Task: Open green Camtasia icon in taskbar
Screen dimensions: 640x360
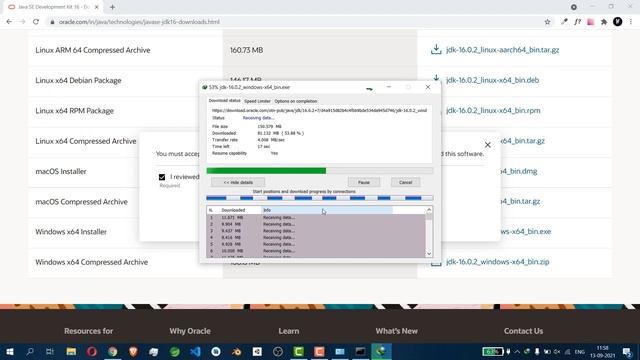Action: tap(298, 351)
